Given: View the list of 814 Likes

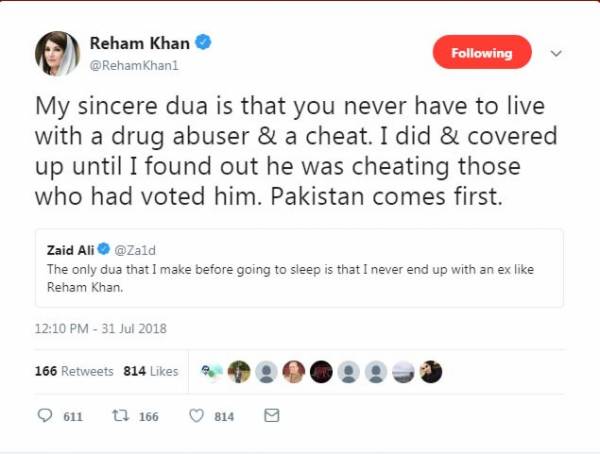Looking at the screenshot, I should pyautogui.click(x=150, y=371).
